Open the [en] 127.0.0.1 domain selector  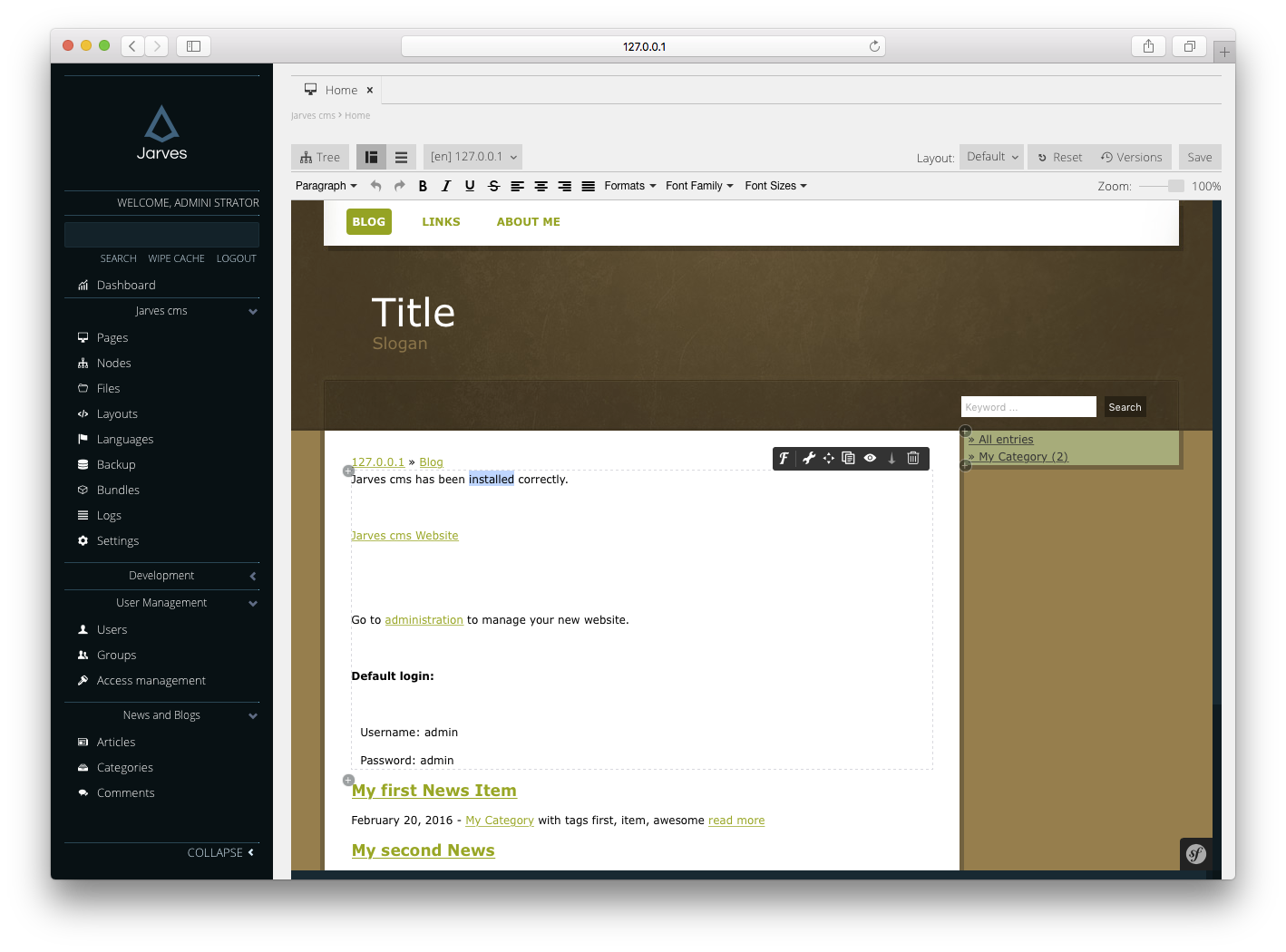pyautogui.click(x=473, y=157)
